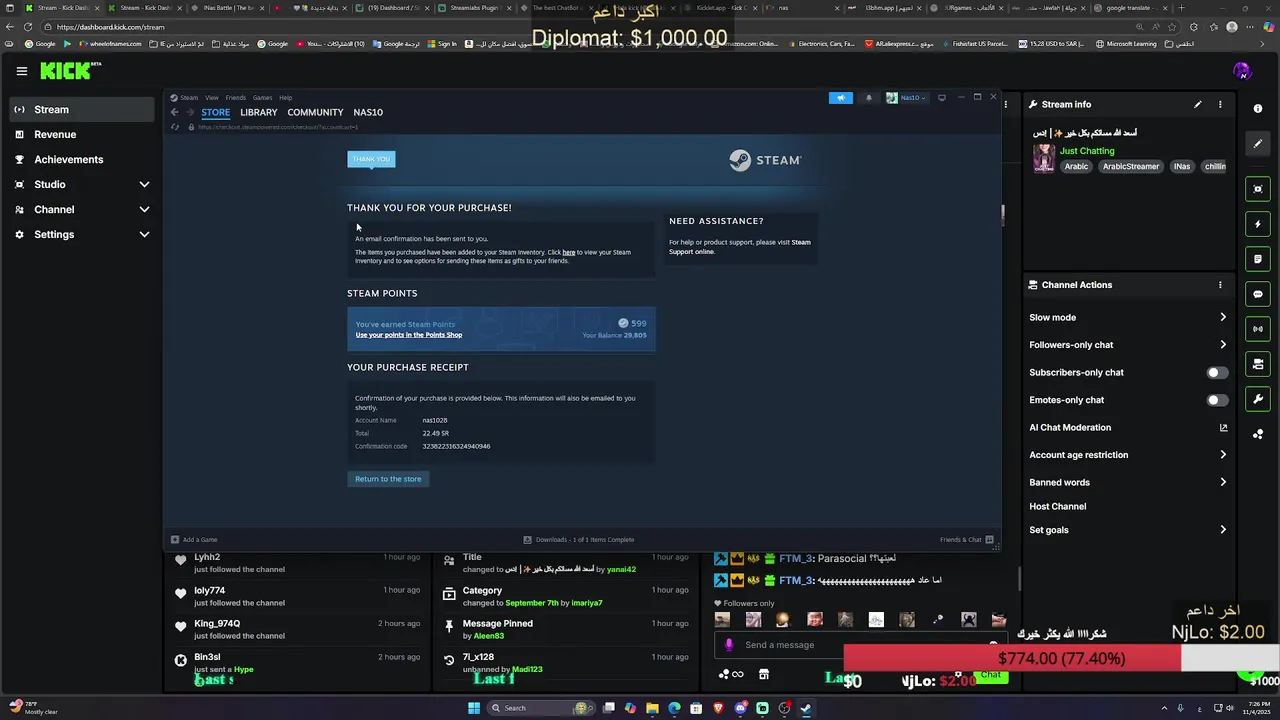Screen dimensions: 1280x720
Task: Select Achievements in Kick sidebar
Action: tap(83, 160)
